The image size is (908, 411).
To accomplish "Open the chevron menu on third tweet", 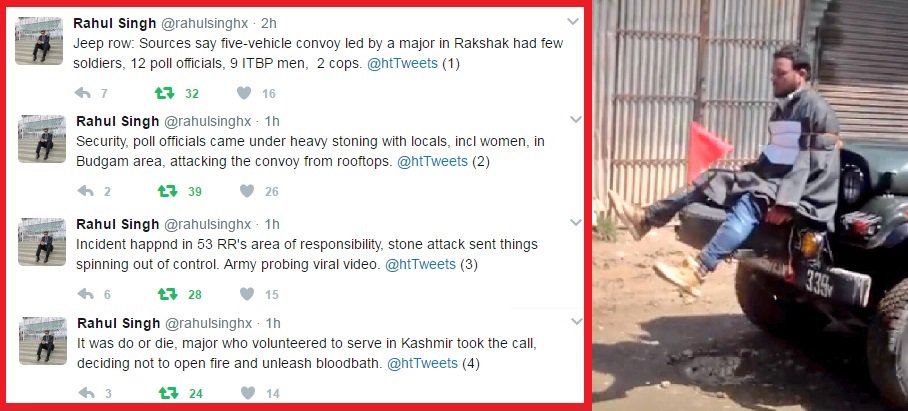I will tap(576, 222).
